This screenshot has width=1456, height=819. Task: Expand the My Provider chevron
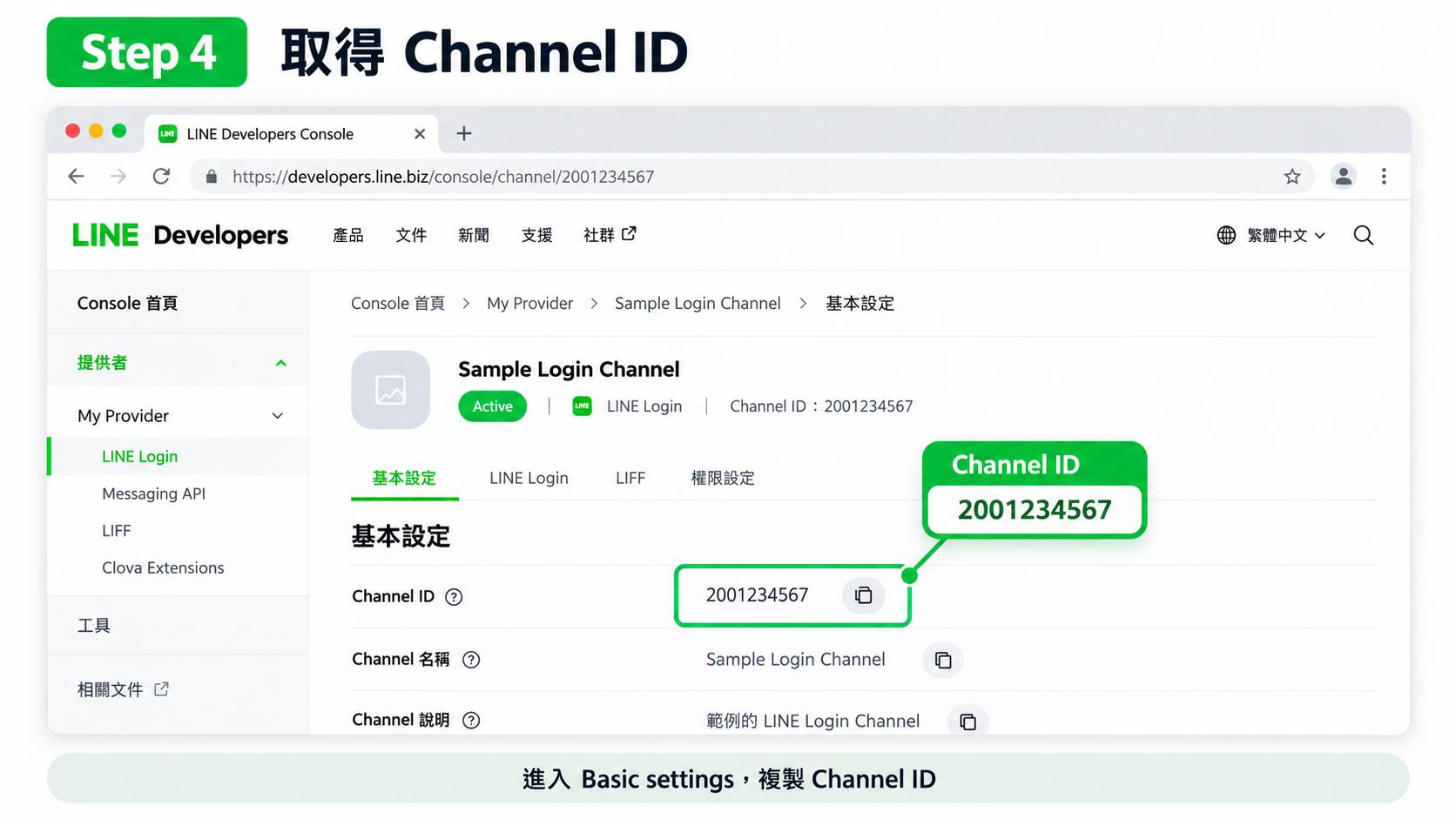278,416
